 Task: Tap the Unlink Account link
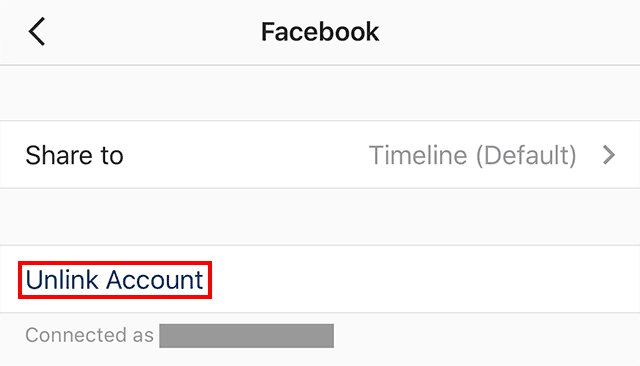[x=114, y=280]
